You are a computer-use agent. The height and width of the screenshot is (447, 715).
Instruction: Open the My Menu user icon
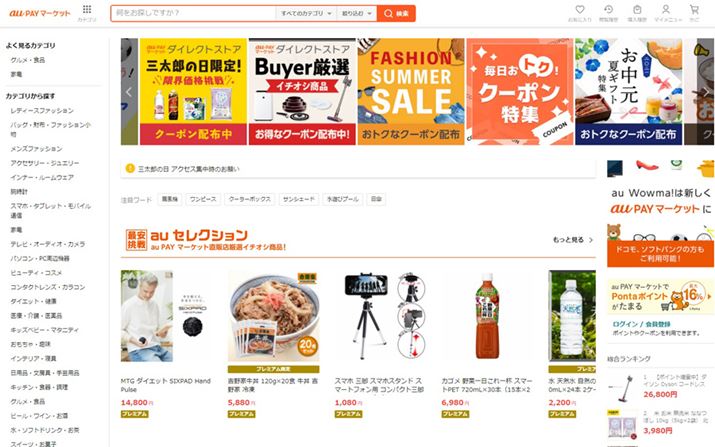[x=666, y=10]
